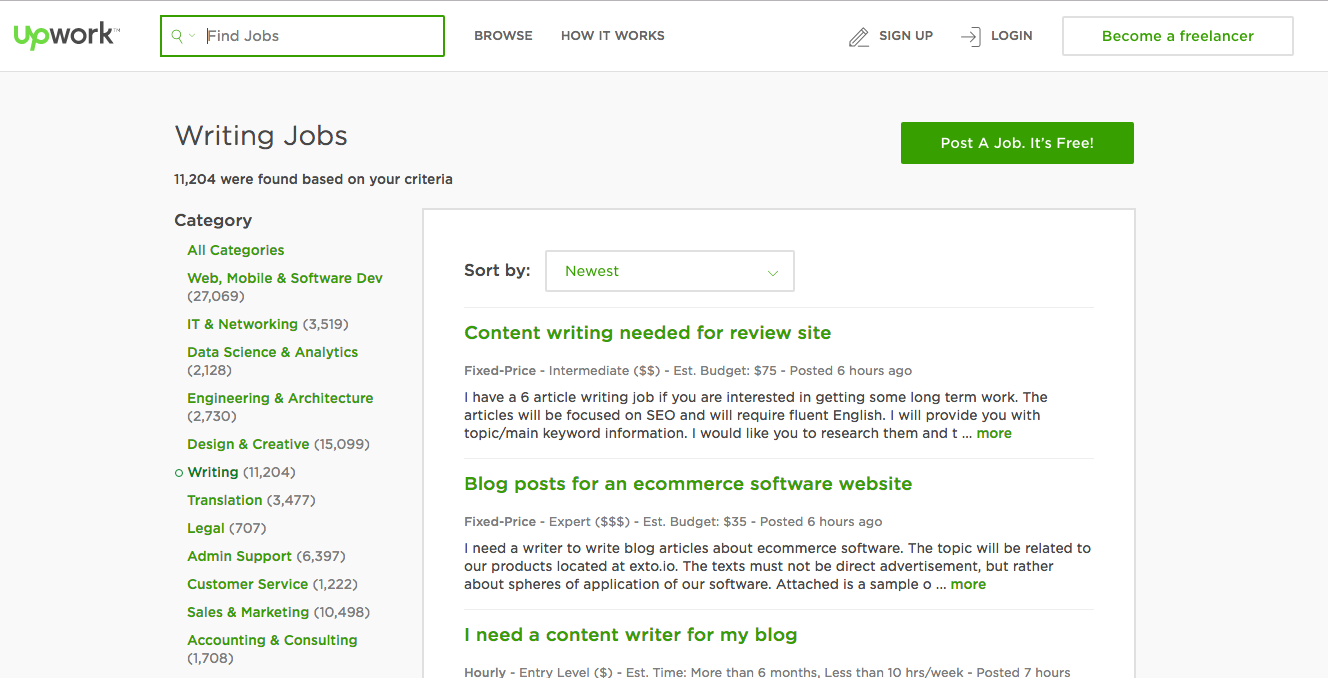The height and width of the screenshot is (678, 1328).
Task: Open Blog posts for ecommerce software job
Action: (x=687, y=484)
